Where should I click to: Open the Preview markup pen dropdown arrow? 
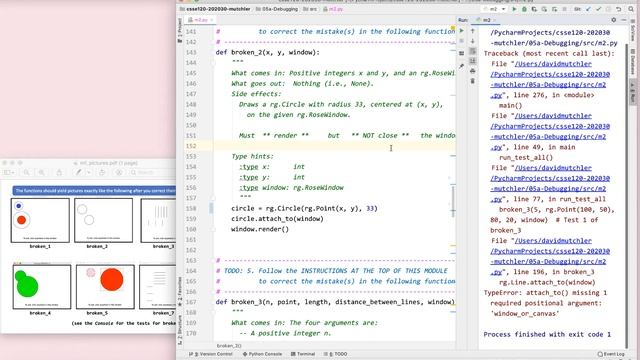89,173
